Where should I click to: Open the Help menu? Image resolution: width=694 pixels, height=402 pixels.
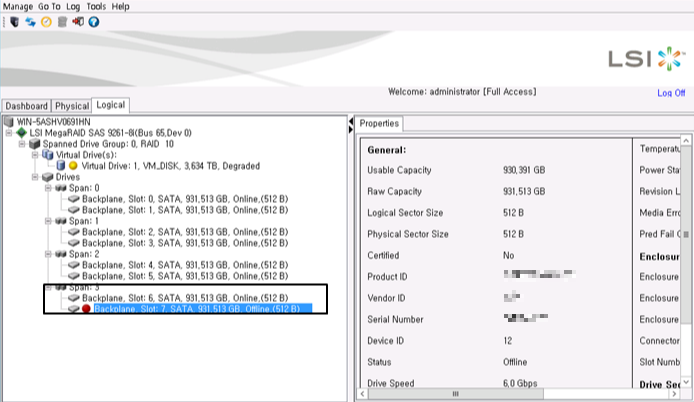(x=120, y=7)
